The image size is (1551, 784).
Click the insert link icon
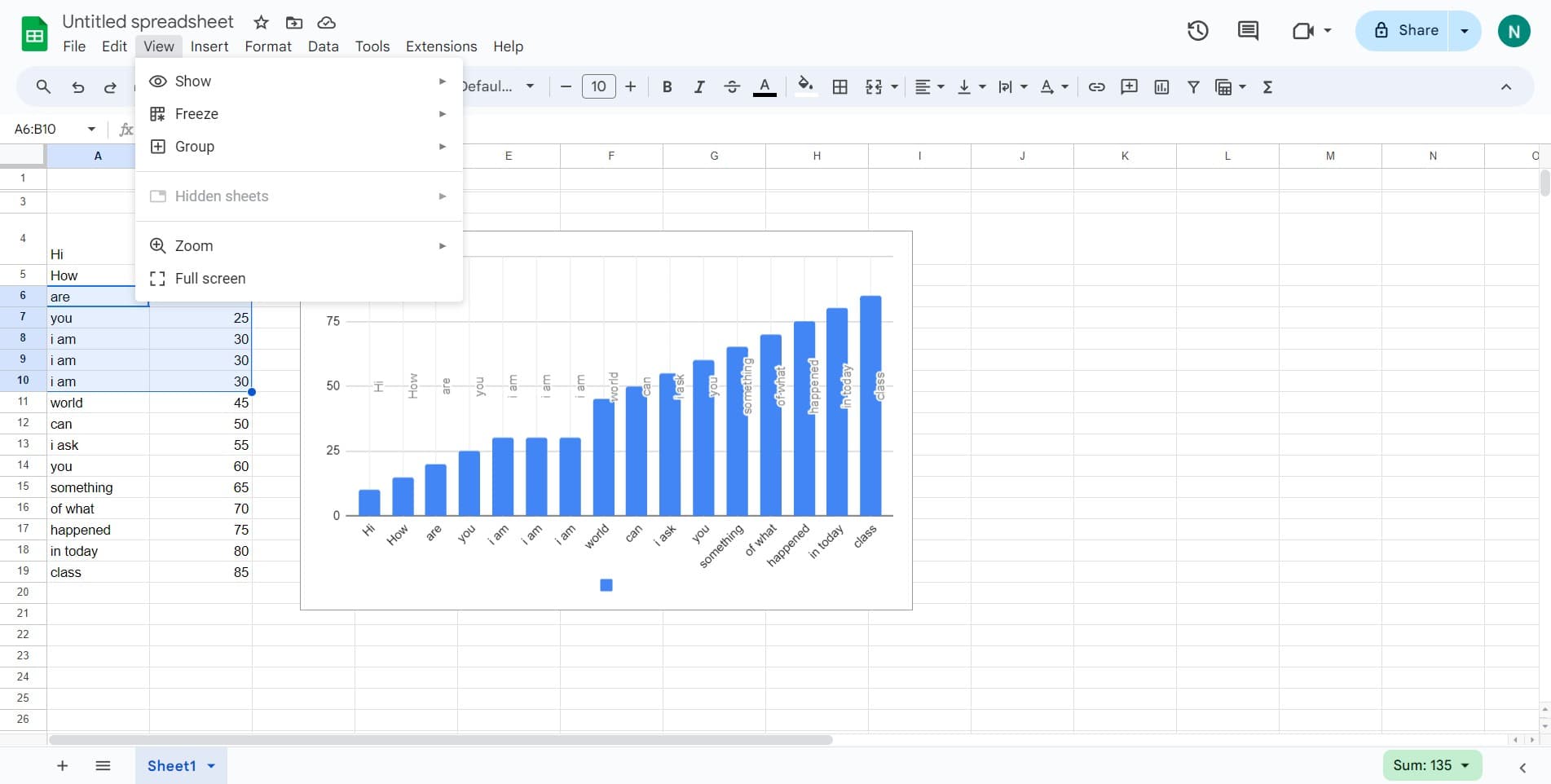1096,87
